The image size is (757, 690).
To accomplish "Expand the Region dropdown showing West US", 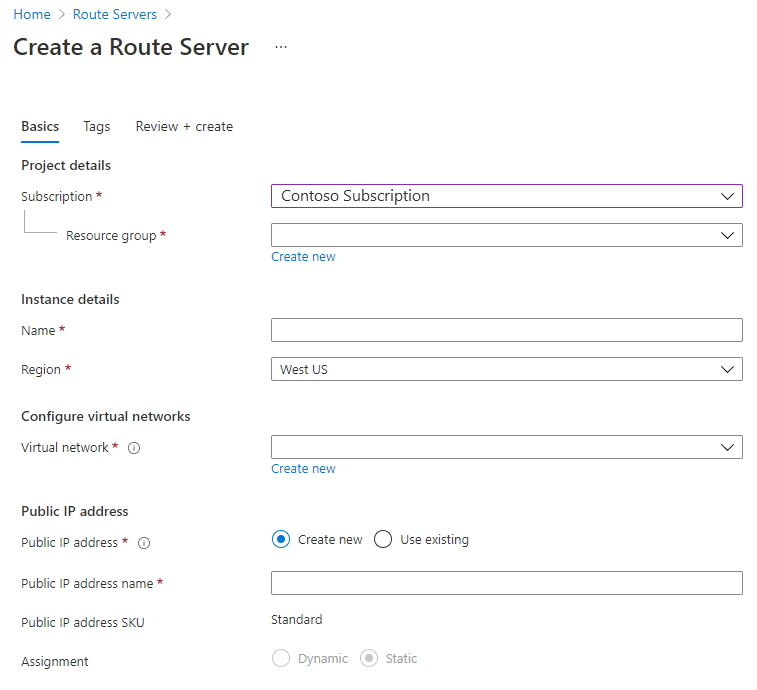I will coord(506,369).
